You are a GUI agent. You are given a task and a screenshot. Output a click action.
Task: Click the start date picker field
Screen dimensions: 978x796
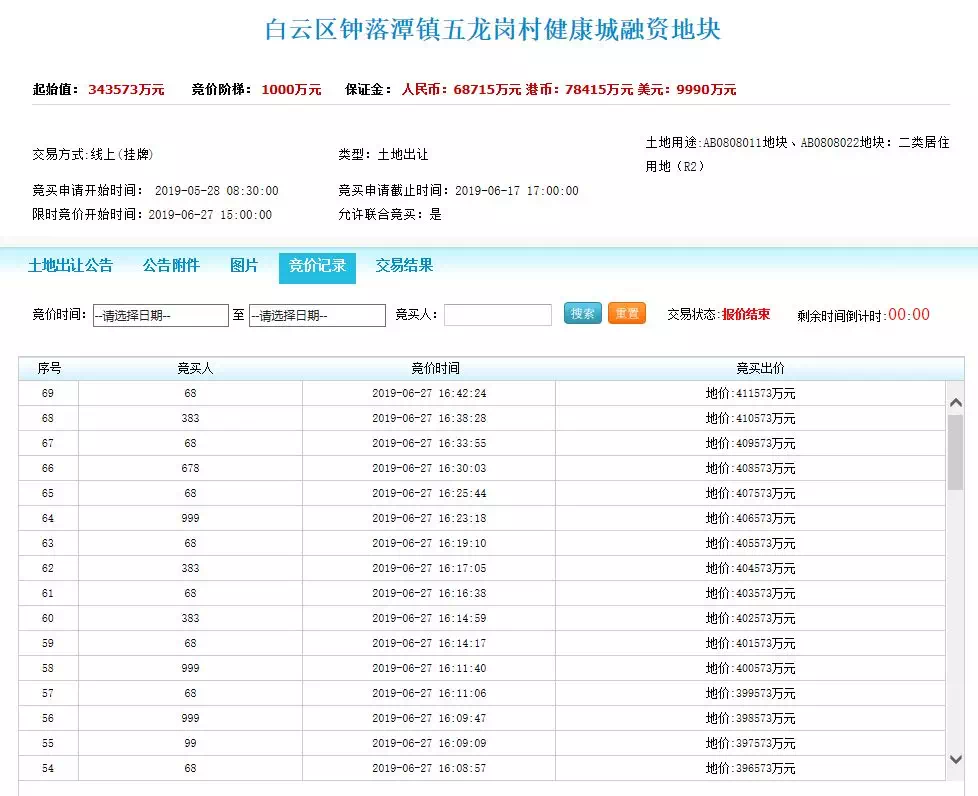coord(161,315)
